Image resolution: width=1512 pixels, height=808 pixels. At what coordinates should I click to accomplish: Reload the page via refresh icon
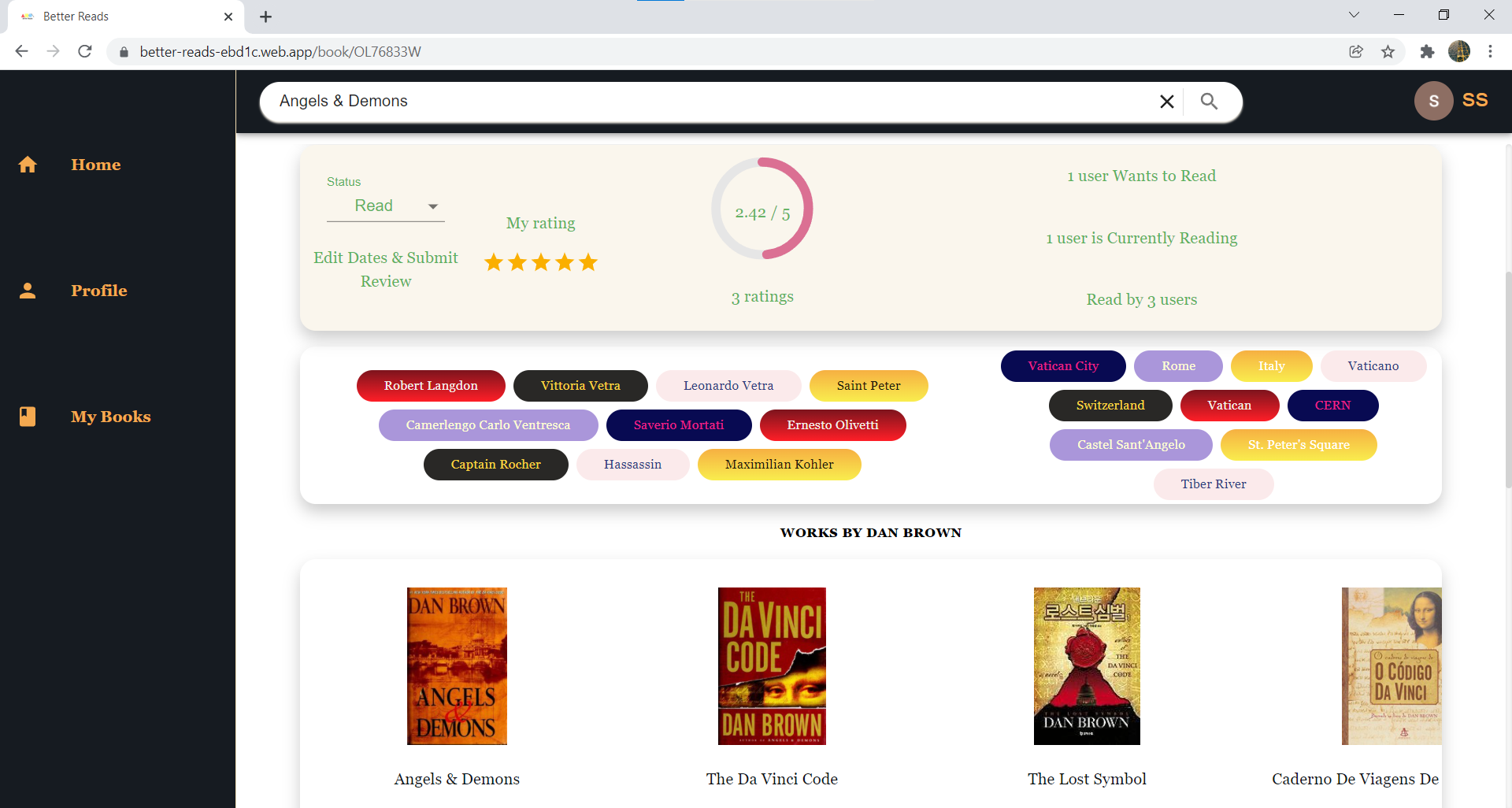[x=85, y=51]
